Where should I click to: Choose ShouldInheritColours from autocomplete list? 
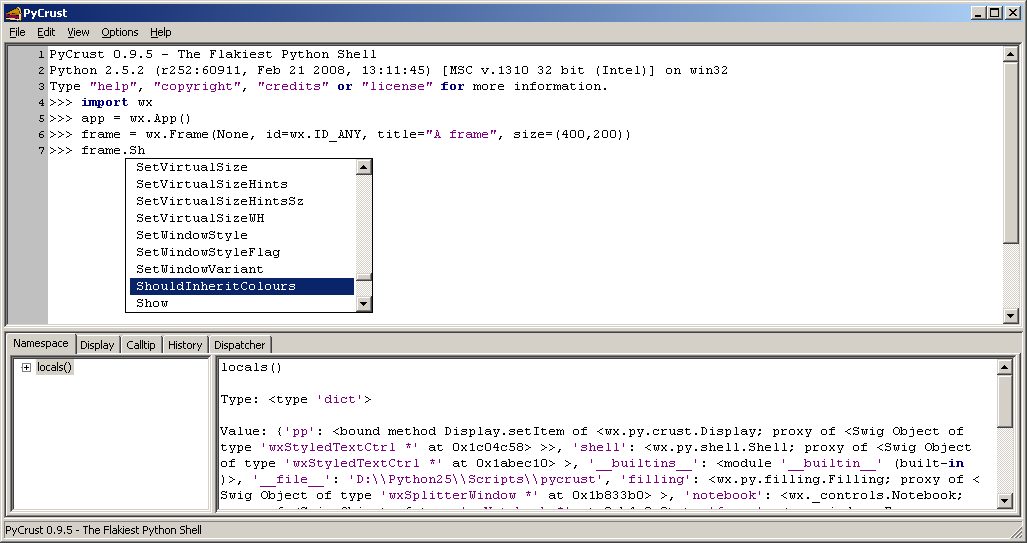242,286
